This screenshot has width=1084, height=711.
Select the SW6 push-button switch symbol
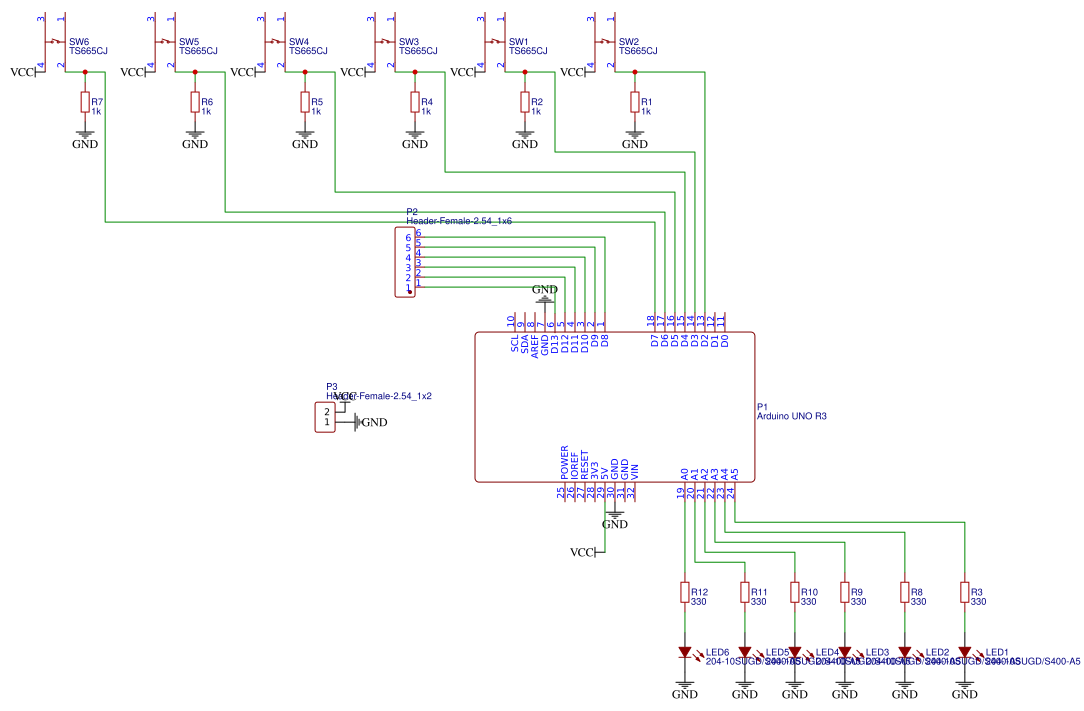pyautogui.click(x=55, y=42)
